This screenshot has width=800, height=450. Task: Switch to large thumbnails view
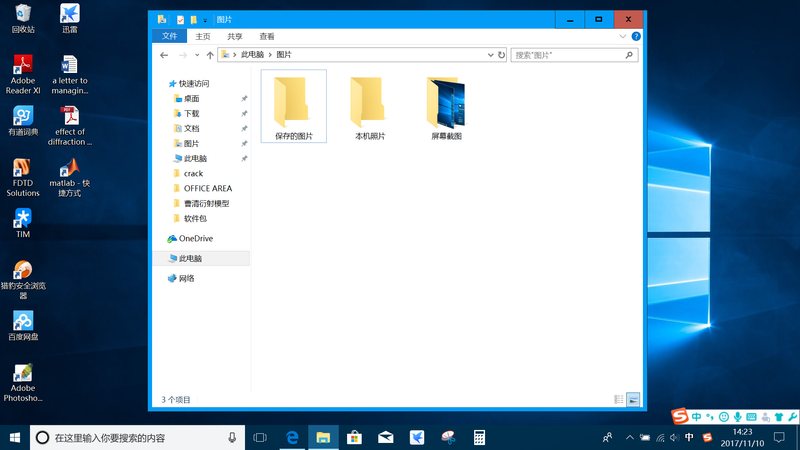632,399
